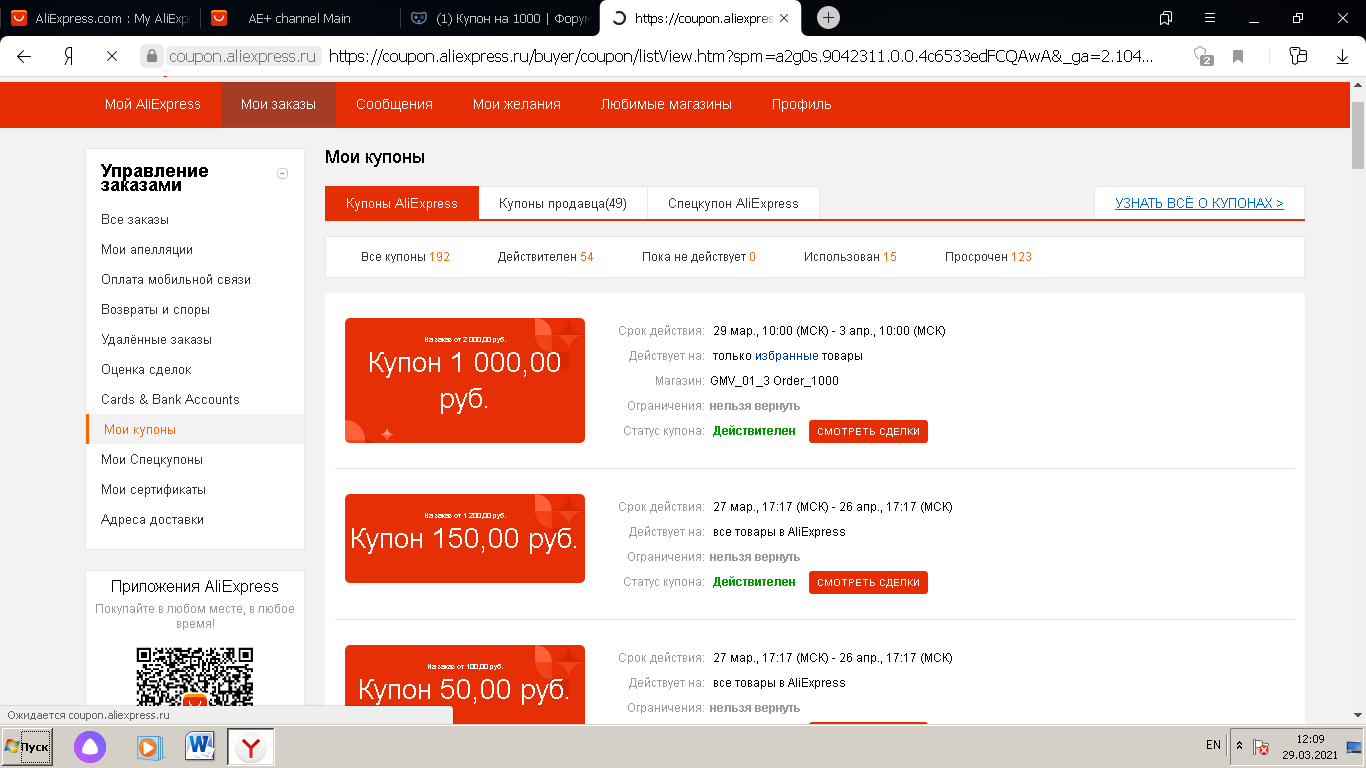Click СМОТРЕТЬ СДЕЛКИ for the 150,00 coupon
The height and width of the screenshot is (768, 1366).
pos(868,582)
